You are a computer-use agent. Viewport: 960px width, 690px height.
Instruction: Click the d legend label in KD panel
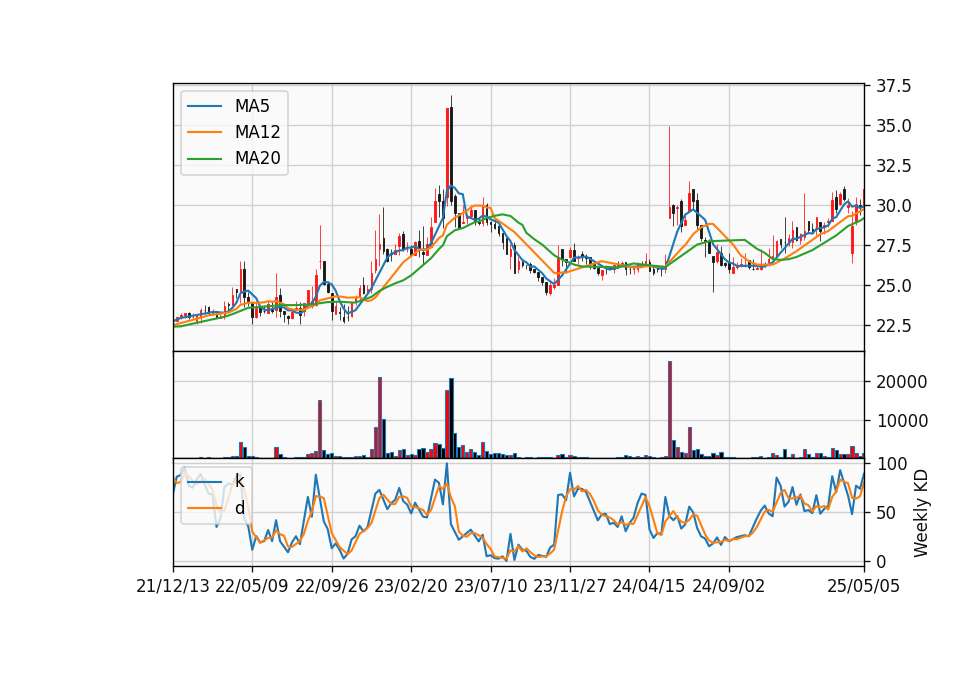239,508
